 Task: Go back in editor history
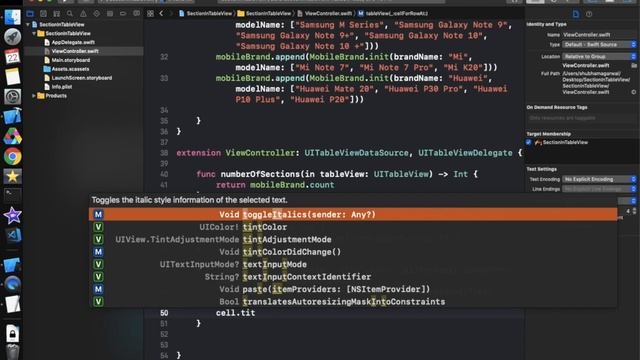[x=162, y=13]
